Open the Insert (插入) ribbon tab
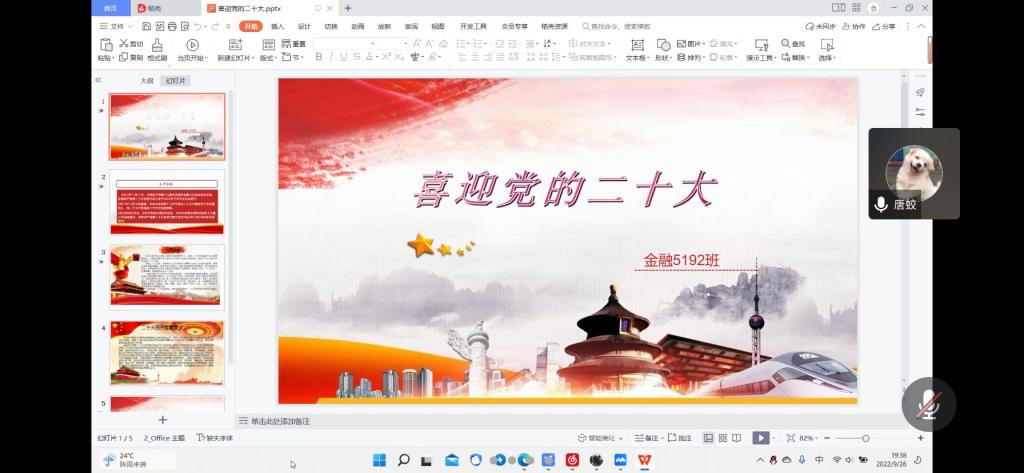1024x473 pixels. [277, 26]
